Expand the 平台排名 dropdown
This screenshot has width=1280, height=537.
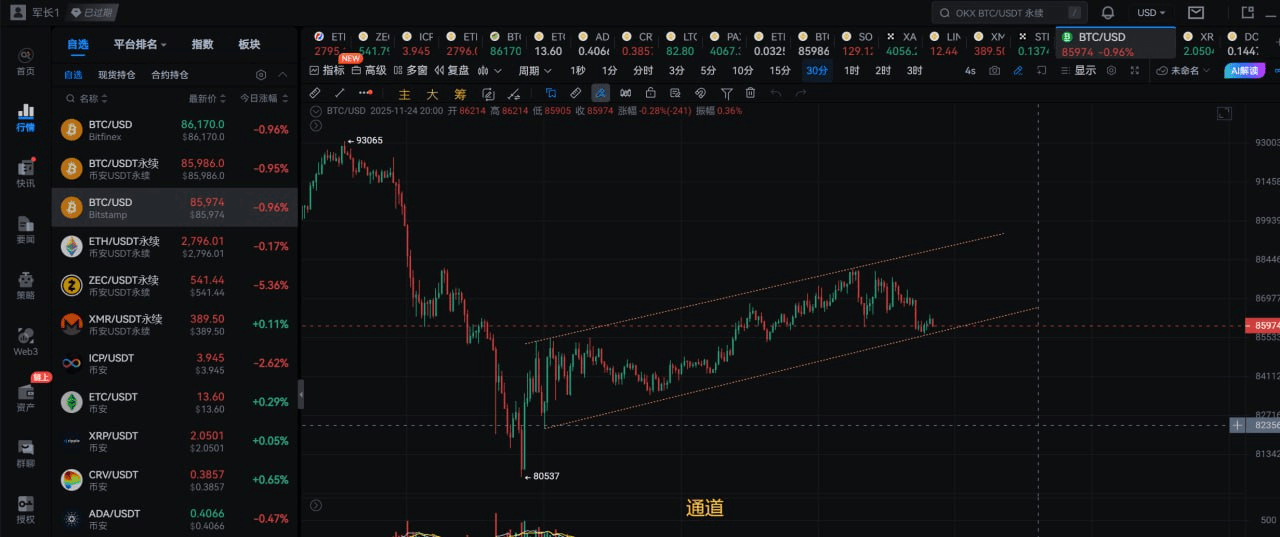(140, 44)
